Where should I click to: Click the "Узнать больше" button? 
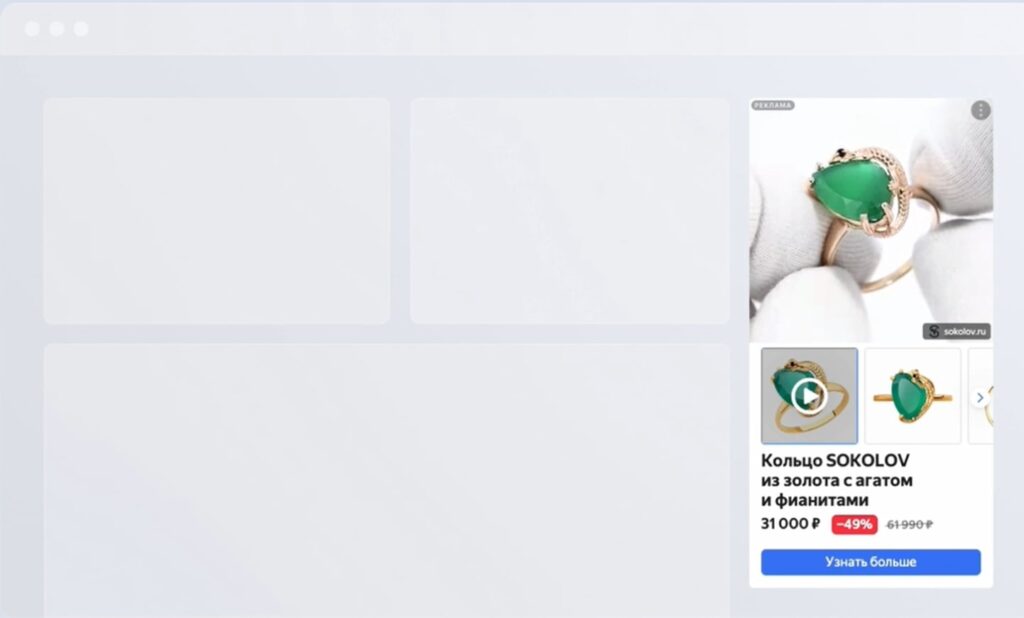[x=871, y=562]
